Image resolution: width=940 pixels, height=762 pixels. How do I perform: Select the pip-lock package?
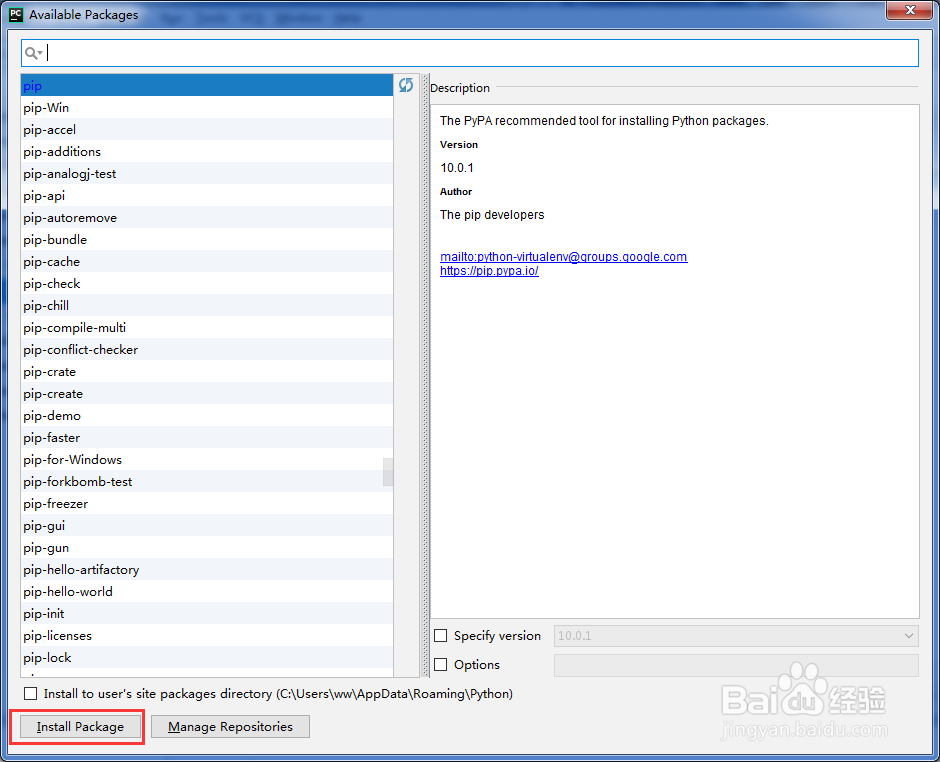(207, 658)
